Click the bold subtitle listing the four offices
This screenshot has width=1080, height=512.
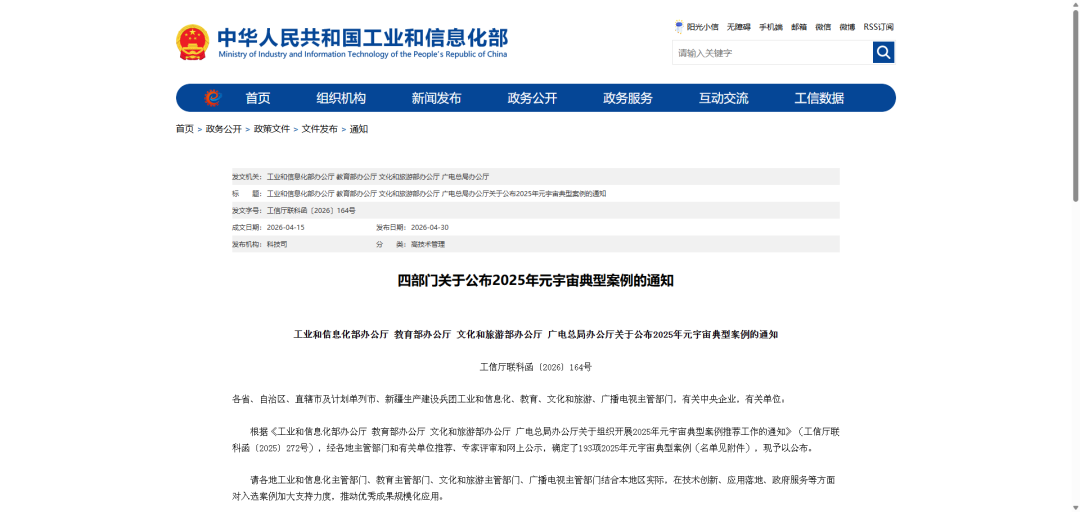pos(536,334)
